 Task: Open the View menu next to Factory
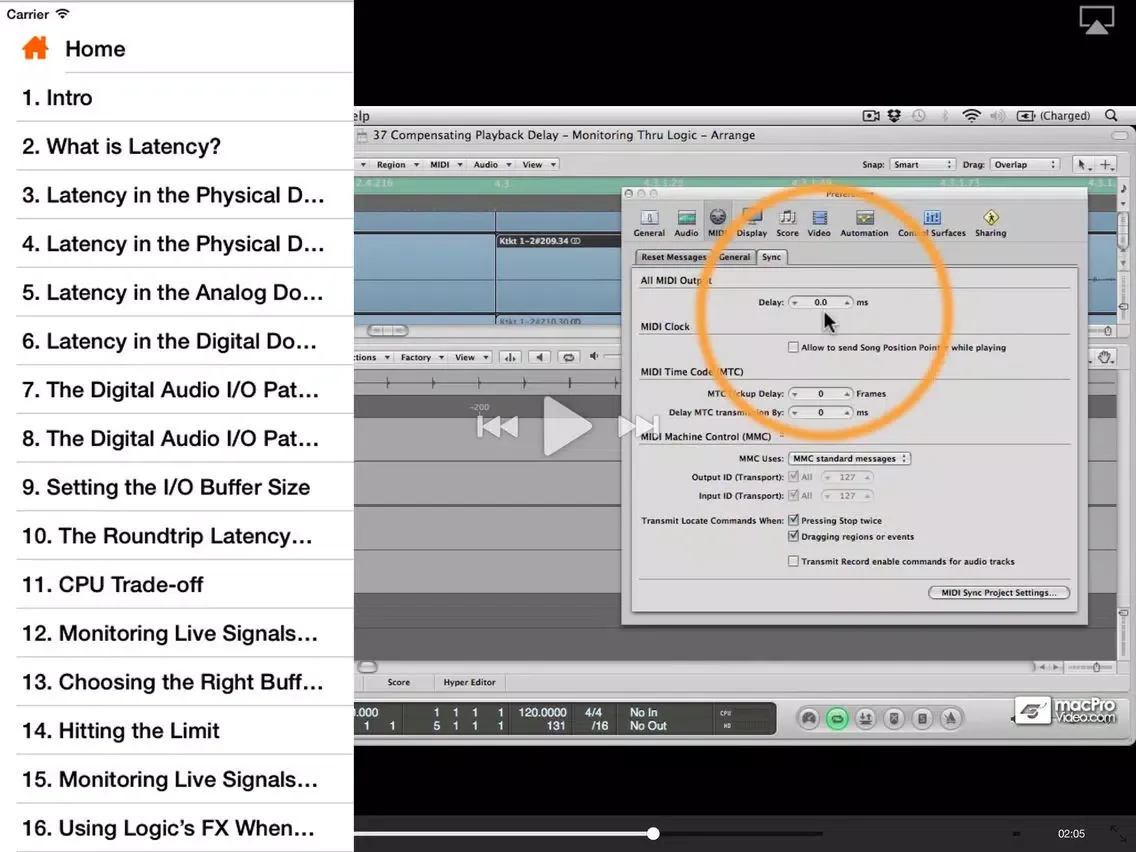pos(471,357)
